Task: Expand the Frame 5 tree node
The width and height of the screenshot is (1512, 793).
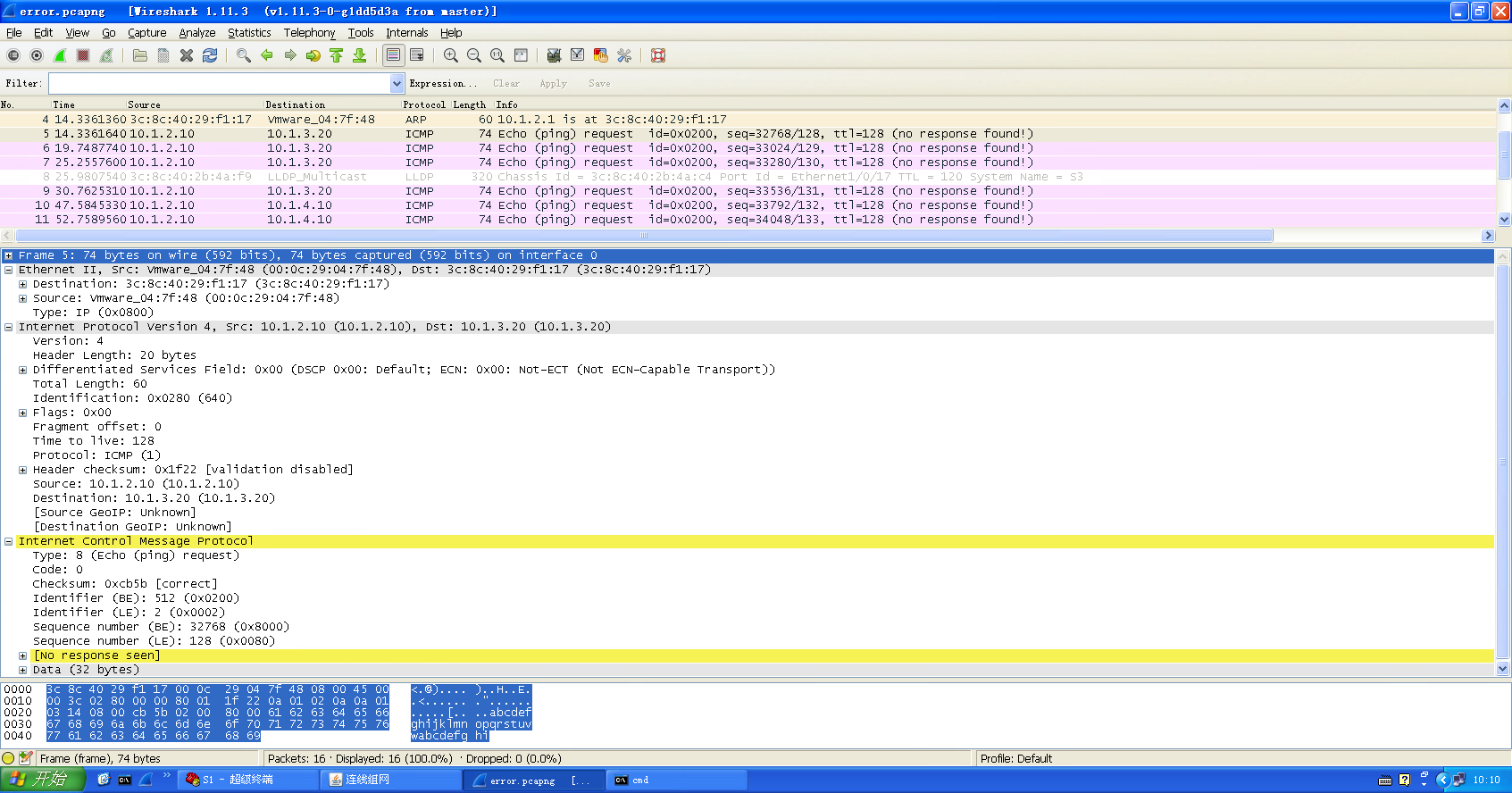Action: click(8, 255)
